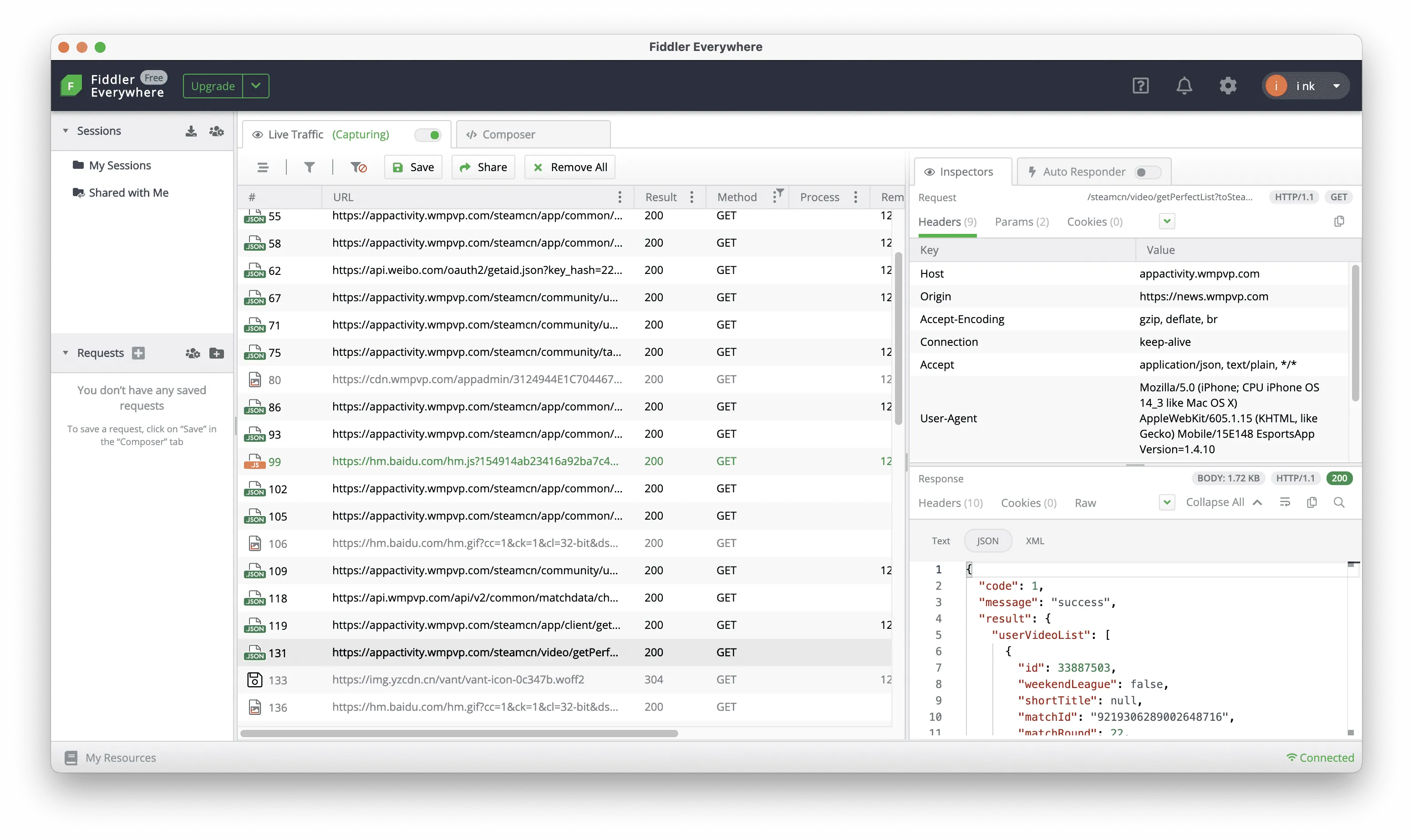
Task: Add a new request with plus icon
Action: 138,353
